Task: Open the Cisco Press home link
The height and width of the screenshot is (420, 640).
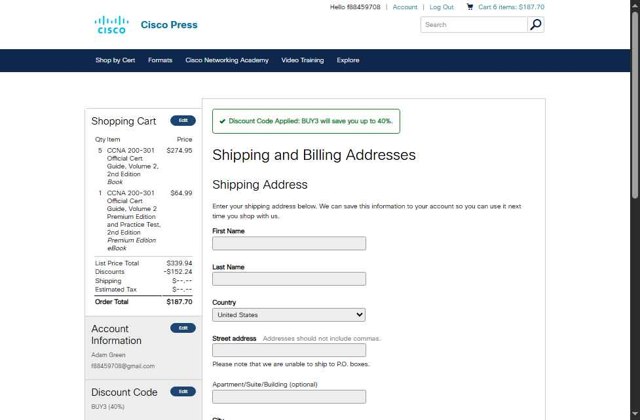Action: (x=169, y=25)
